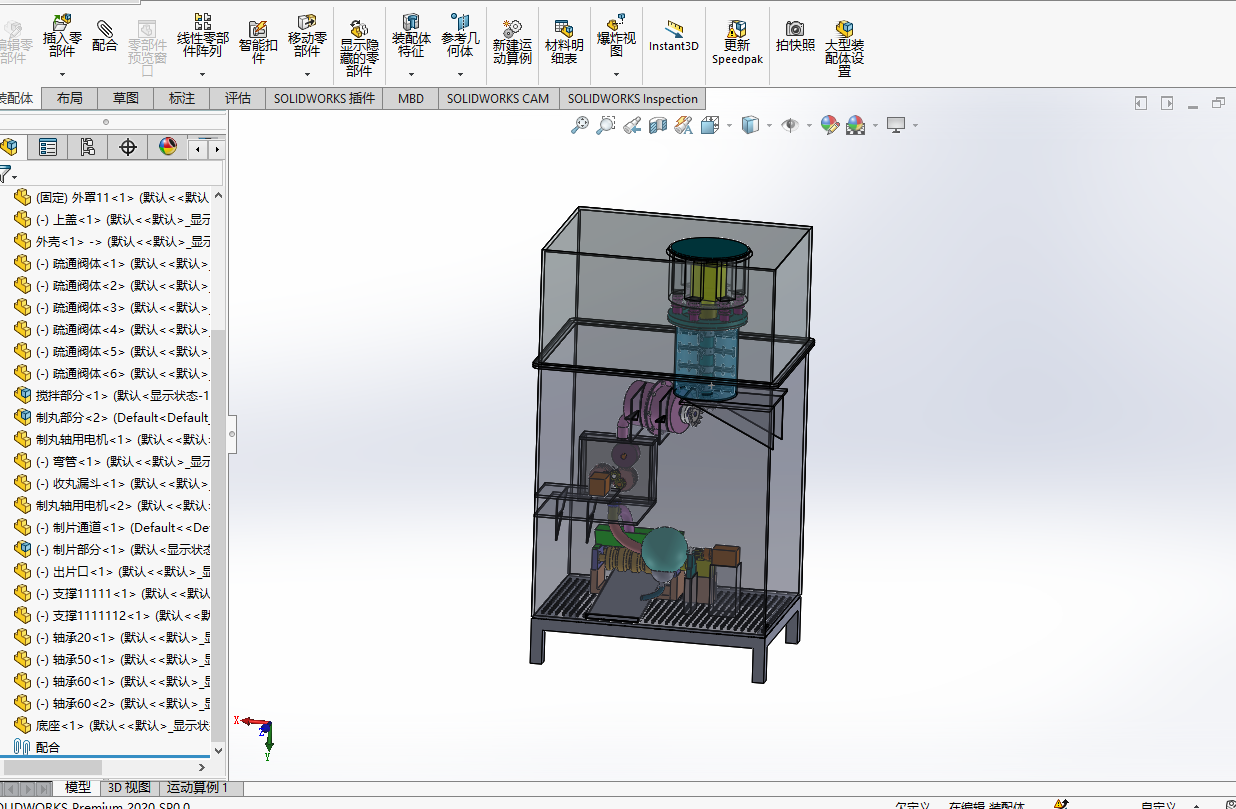Screen dimensions: 1236x809
Task: Click Display Style cube icon
Action: coord(750,125)
